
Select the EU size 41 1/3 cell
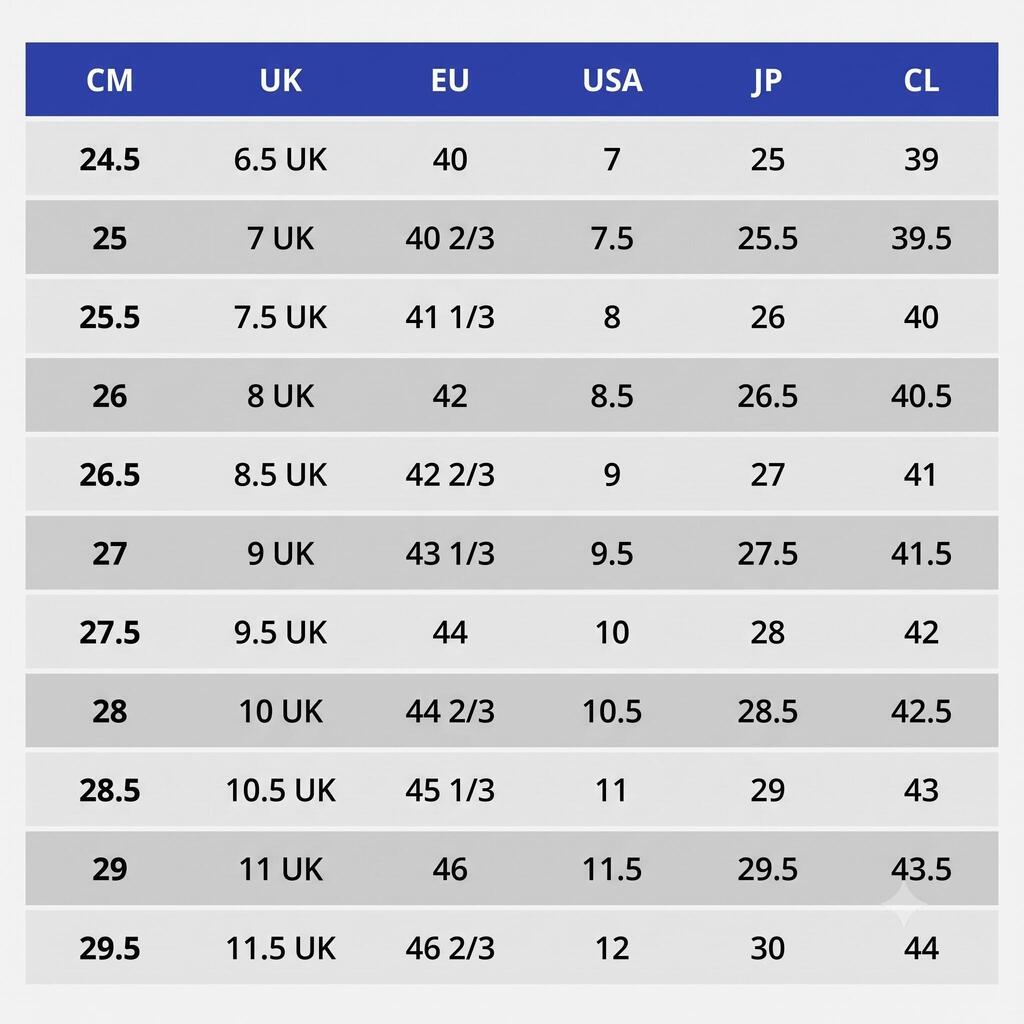(450, 317)
